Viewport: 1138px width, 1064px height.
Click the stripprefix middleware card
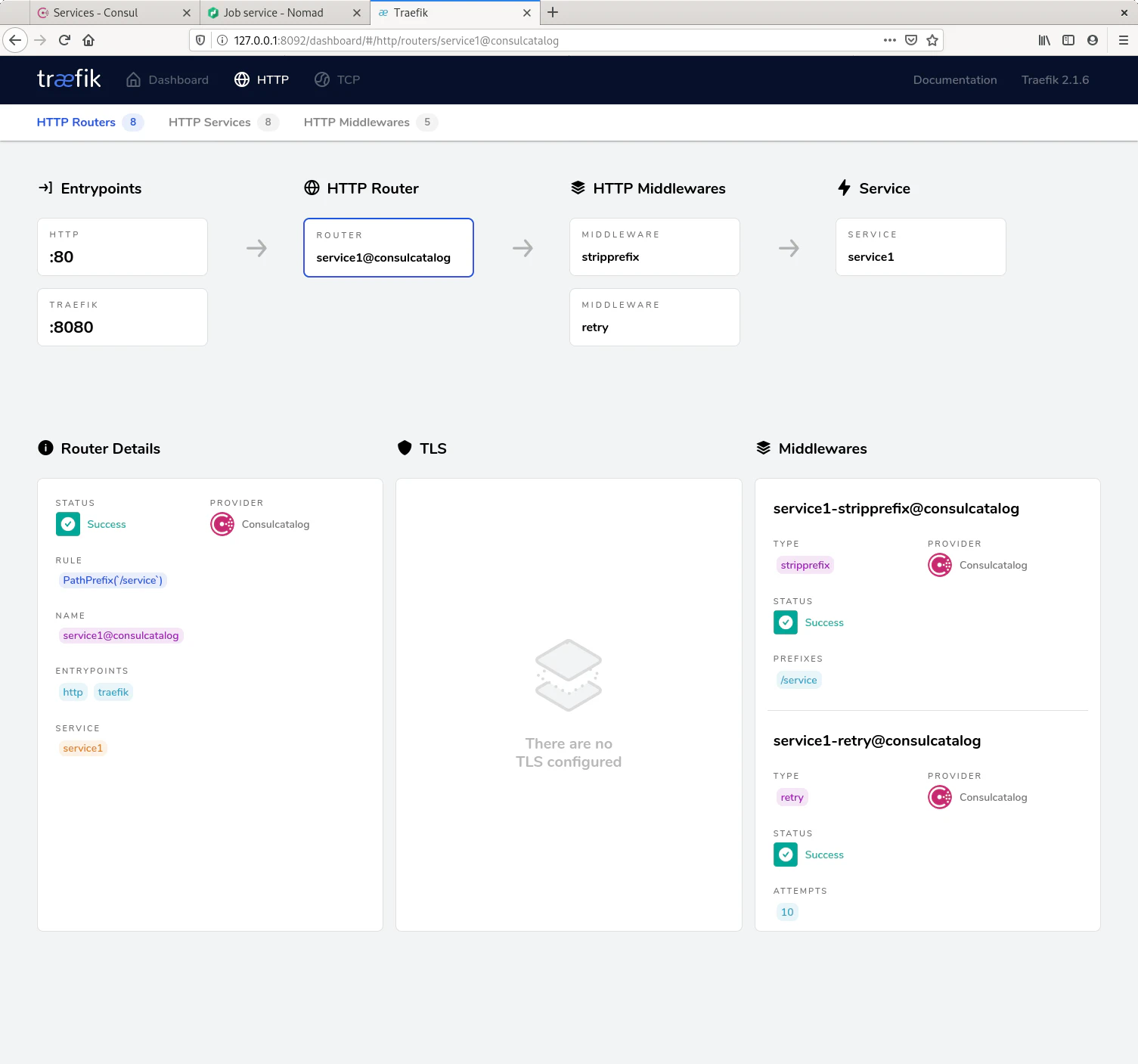(654, 247)
